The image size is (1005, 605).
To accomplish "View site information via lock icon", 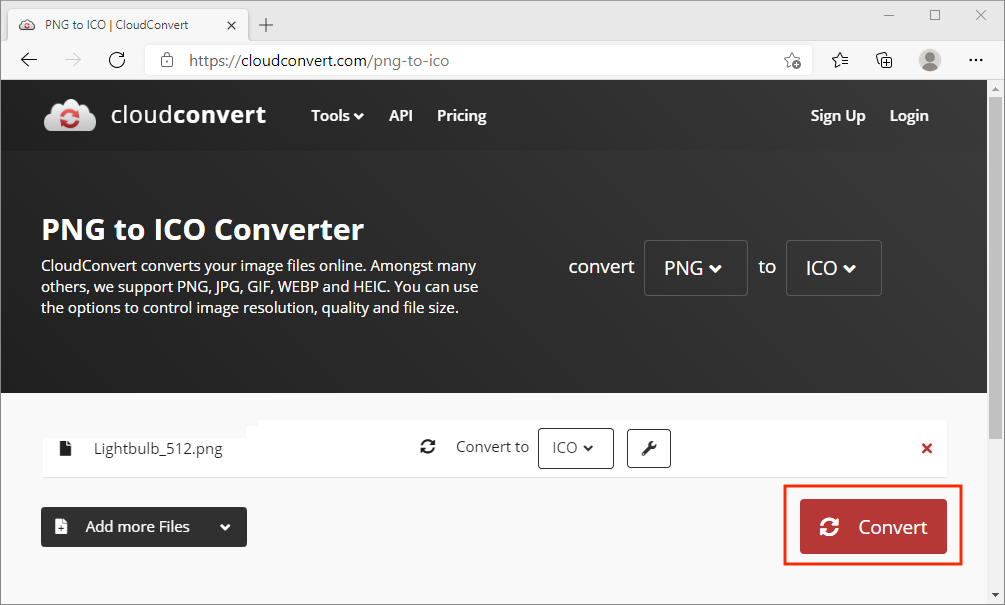I will [x=167, y=60].
